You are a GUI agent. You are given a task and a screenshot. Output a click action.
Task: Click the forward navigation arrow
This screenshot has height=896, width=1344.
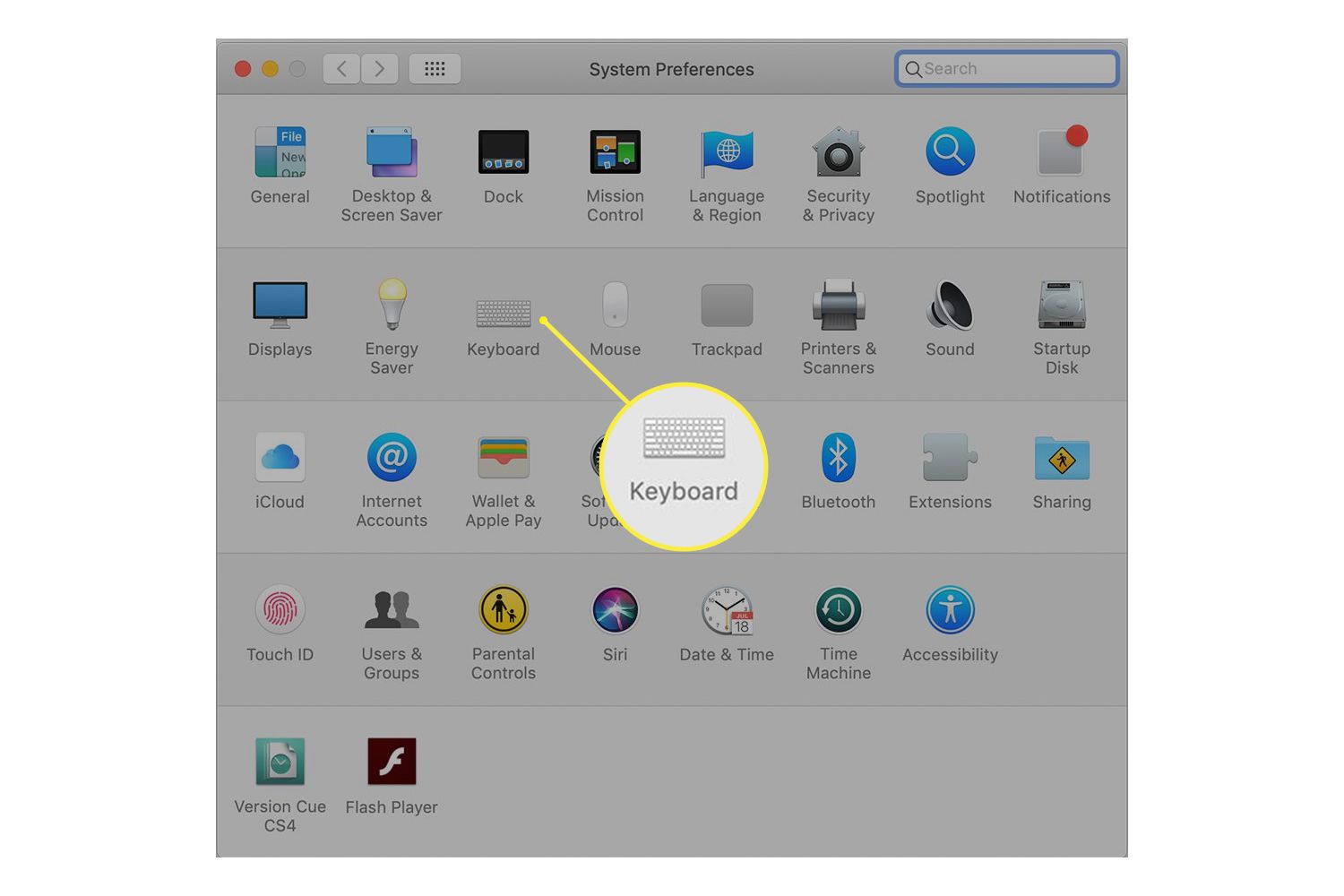click(379, 69)
